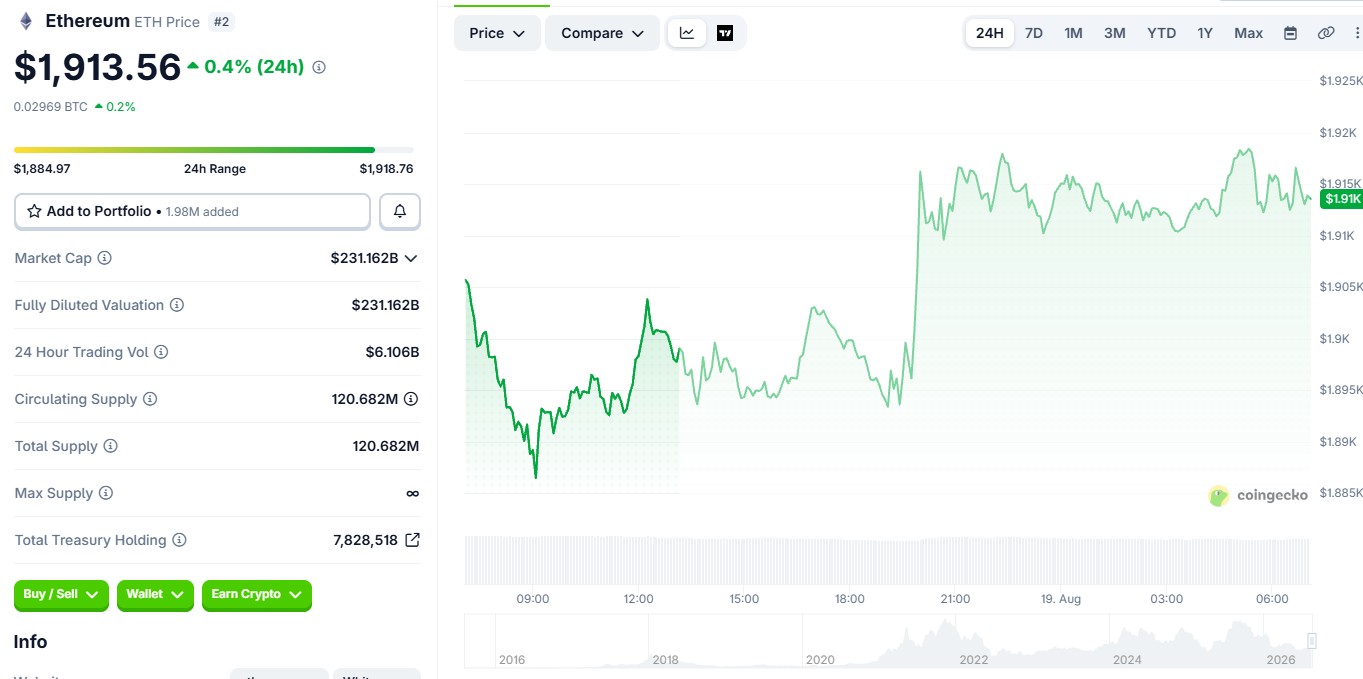Screen dimensions: 1363x679
Task: Click the Add to Portfolio button
Action: click(x=192, y=211)
